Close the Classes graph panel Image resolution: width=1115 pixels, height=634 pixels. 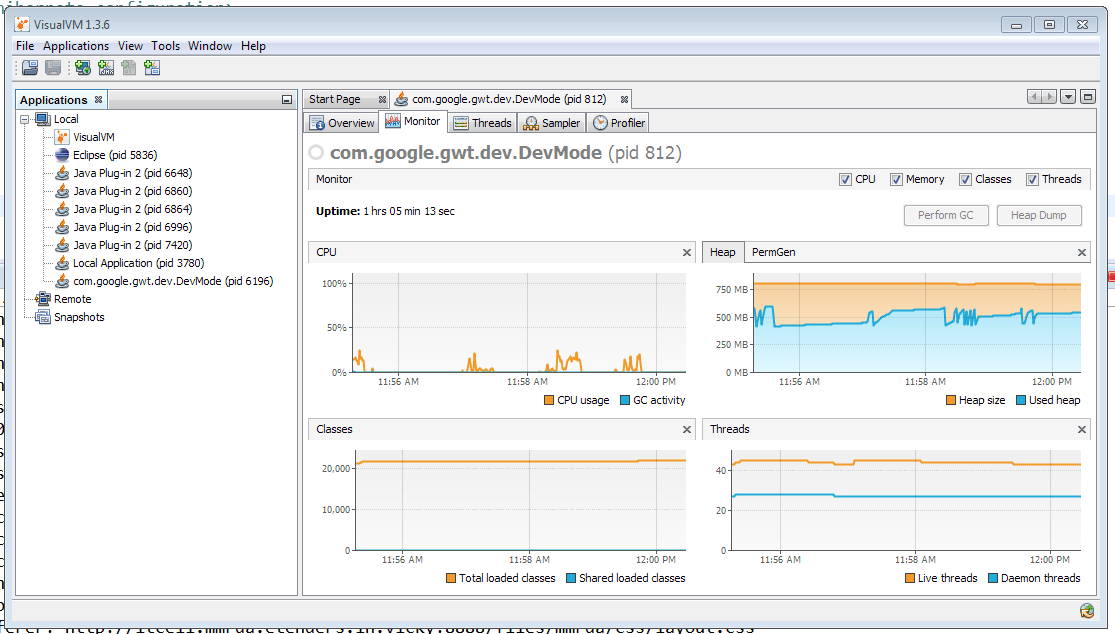[687, 429]
